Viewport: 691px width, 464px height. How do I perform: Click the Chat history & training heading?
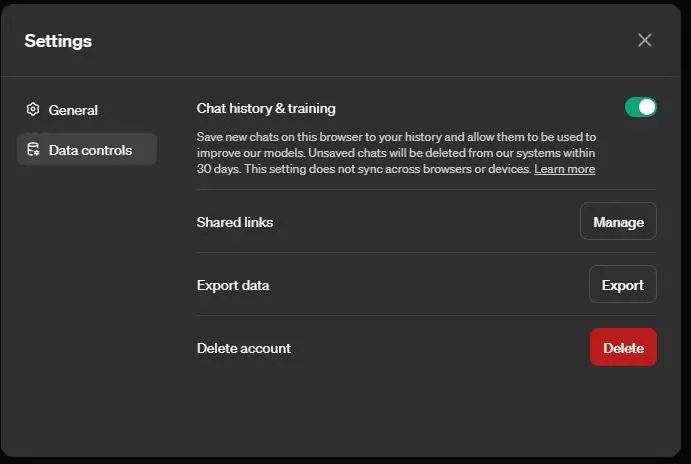click(x=266, y=108)
